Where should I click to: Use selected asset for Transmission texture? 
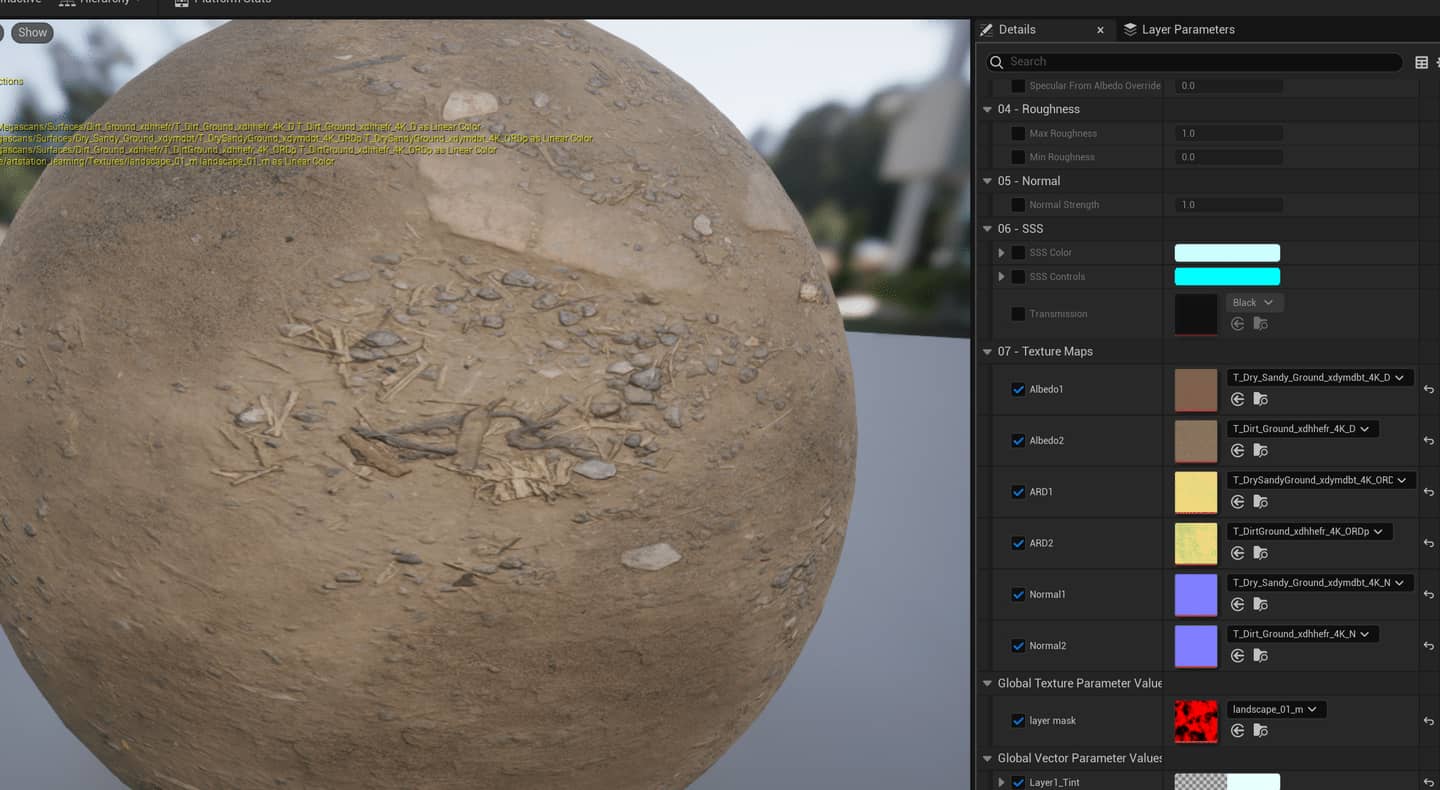tap(1237, 324)
